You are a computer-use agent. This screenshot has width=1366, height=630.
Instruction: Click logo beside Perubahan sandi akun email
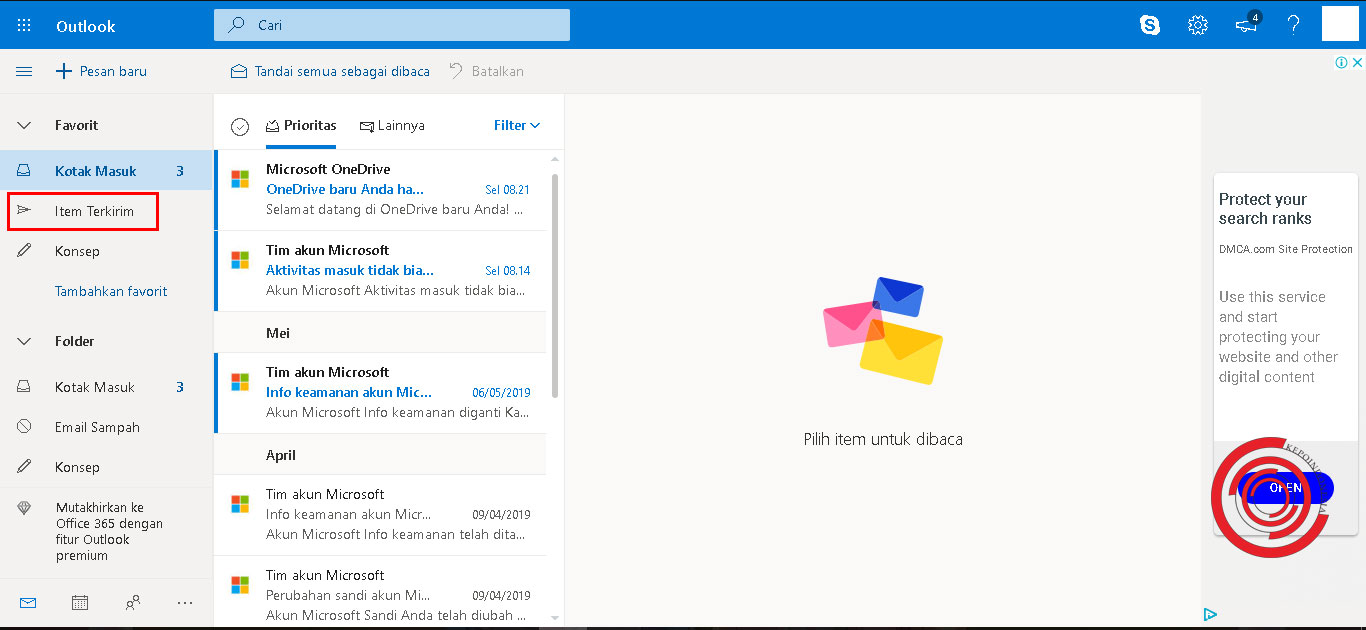click(240, 585)
